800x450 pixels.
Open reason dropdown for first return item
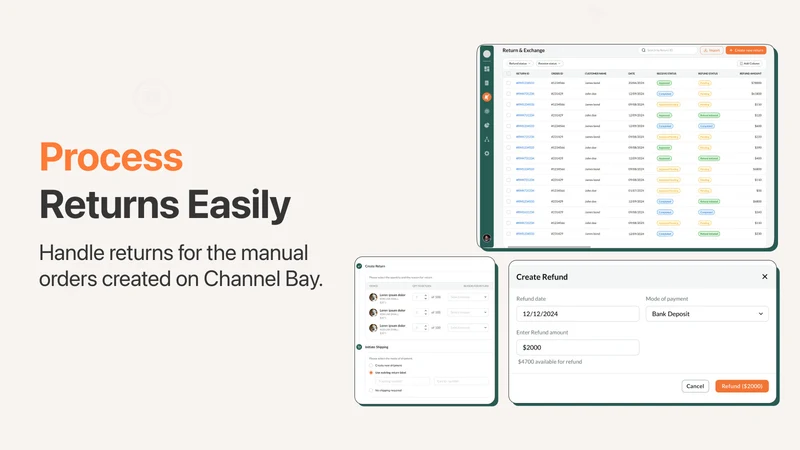pyautogui.click(x=468, y=297)
